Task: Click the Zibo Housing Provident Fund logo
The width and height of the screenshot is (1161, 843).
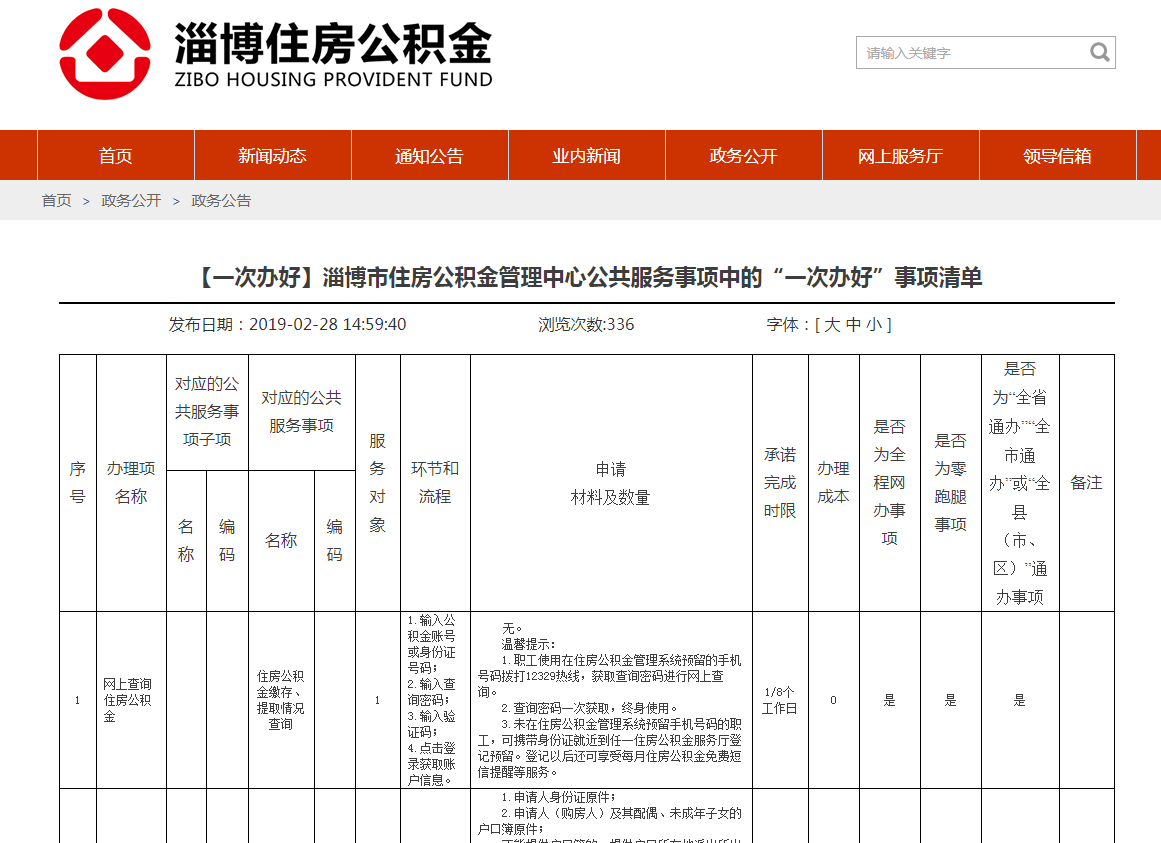Action: pos(275,53)
